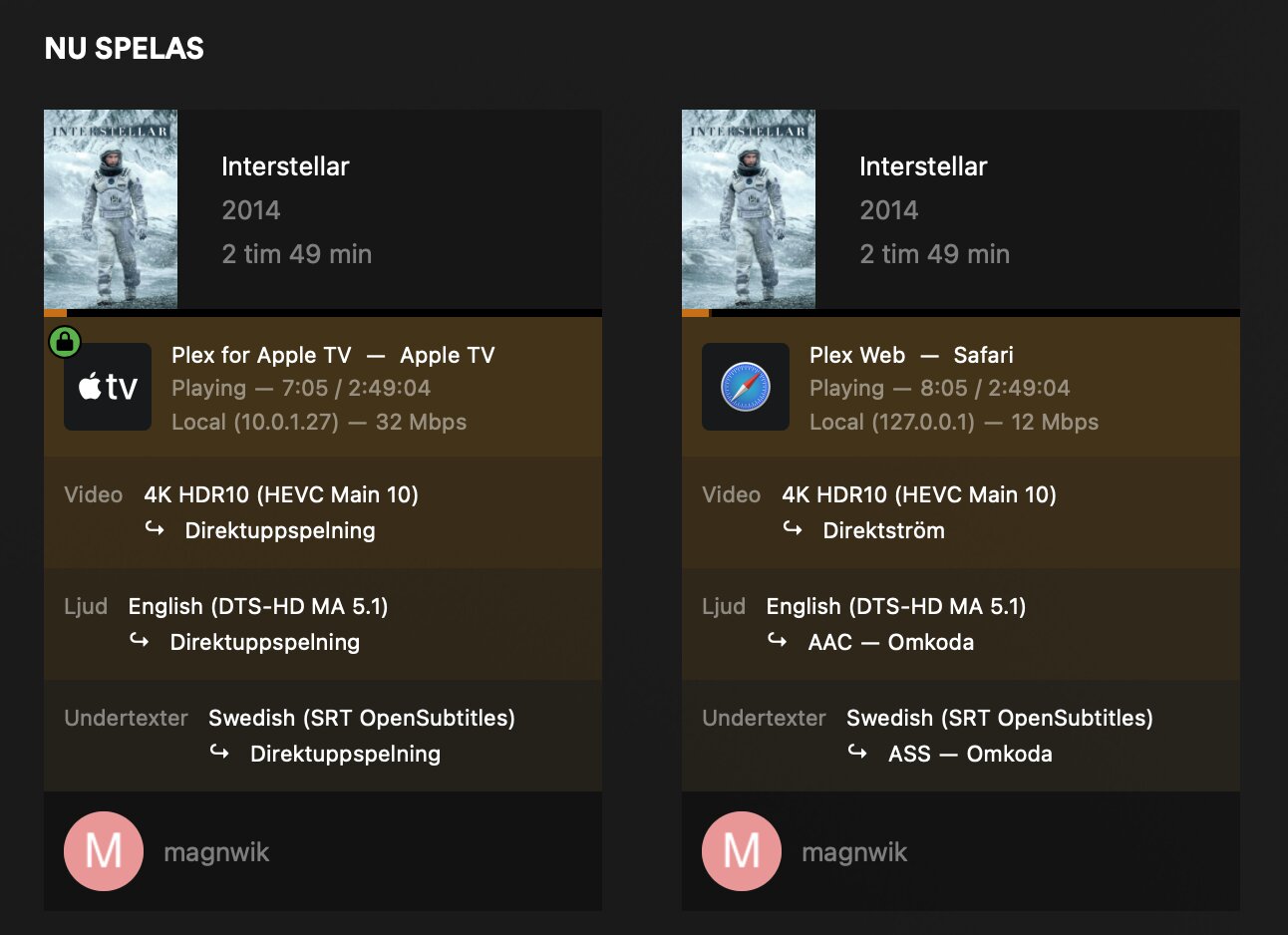Click the Plex for Apple TV player row
The image size is (1288, 935).
tap(323, 387)
